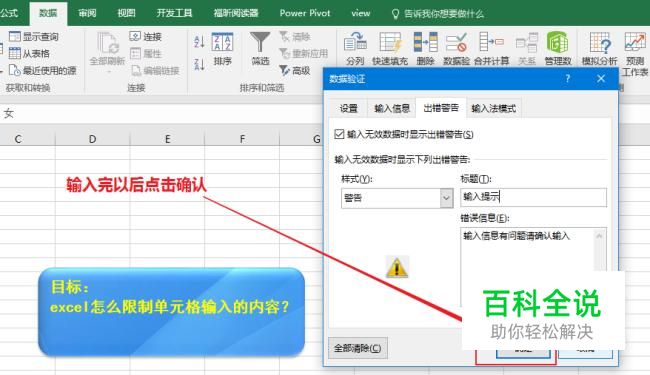
Task: Open the 开发工具 (Developer) ribbon tab
Action: click(174, 13)
